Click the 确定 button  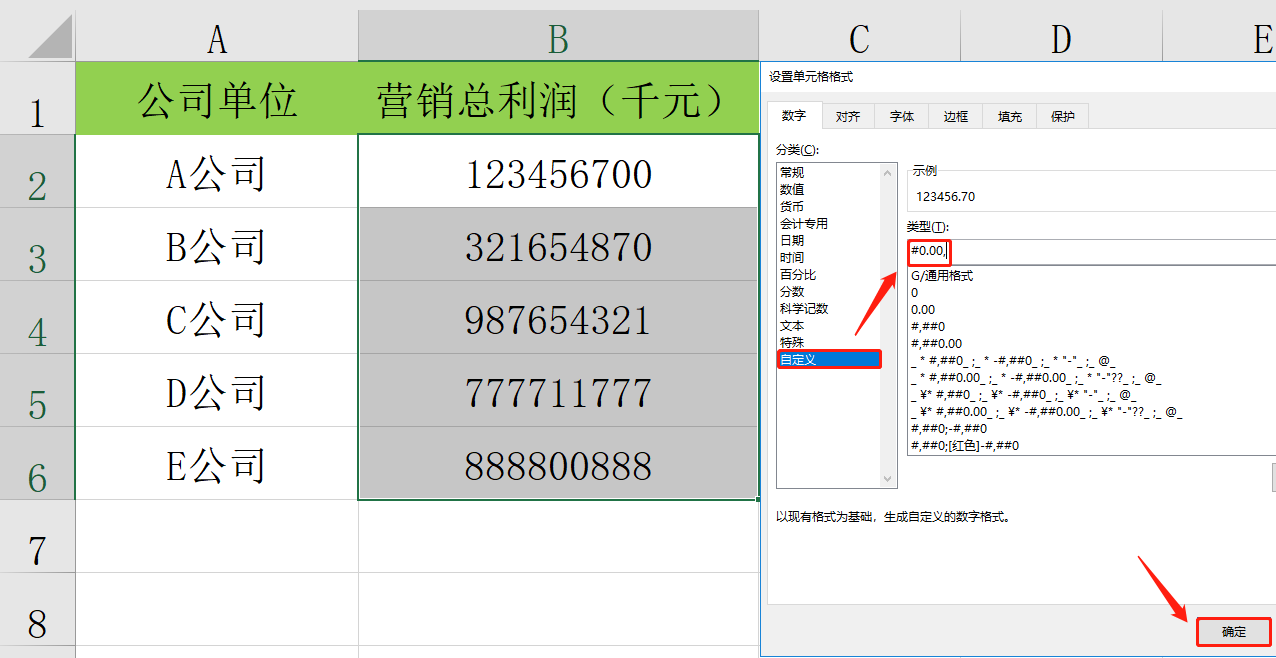pyautogui.click(x=1234, y=632)
